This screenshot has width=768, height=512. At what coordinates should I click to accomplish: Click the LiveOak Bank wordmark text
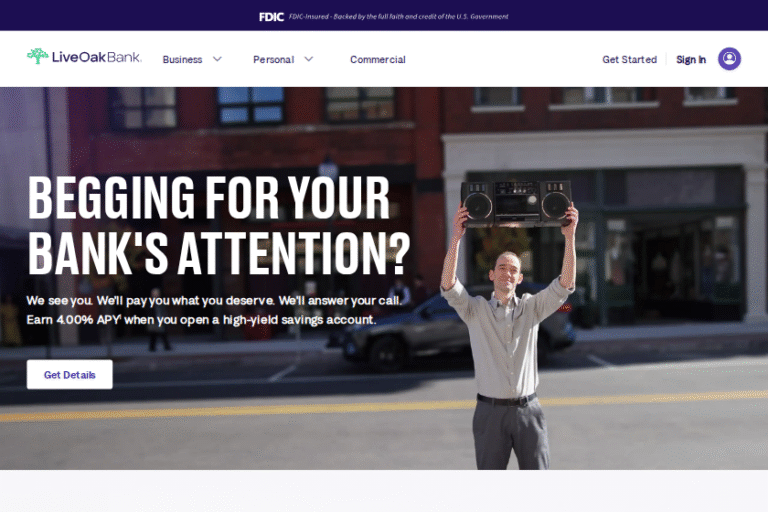click(x=97, y=57)
